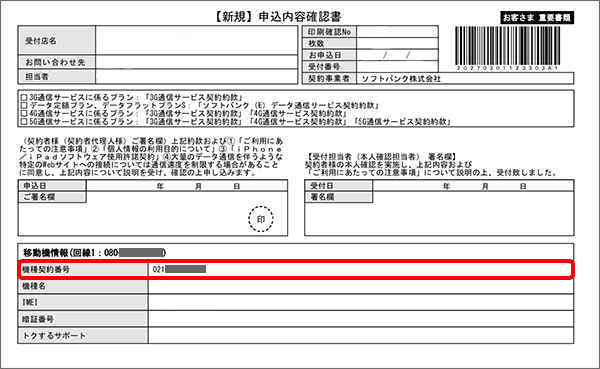Click the 【受付担当者 (本人確認担当者) 署名欄】 heading
Viewport: 600px width, 369px height.
(x=382, y=157)
